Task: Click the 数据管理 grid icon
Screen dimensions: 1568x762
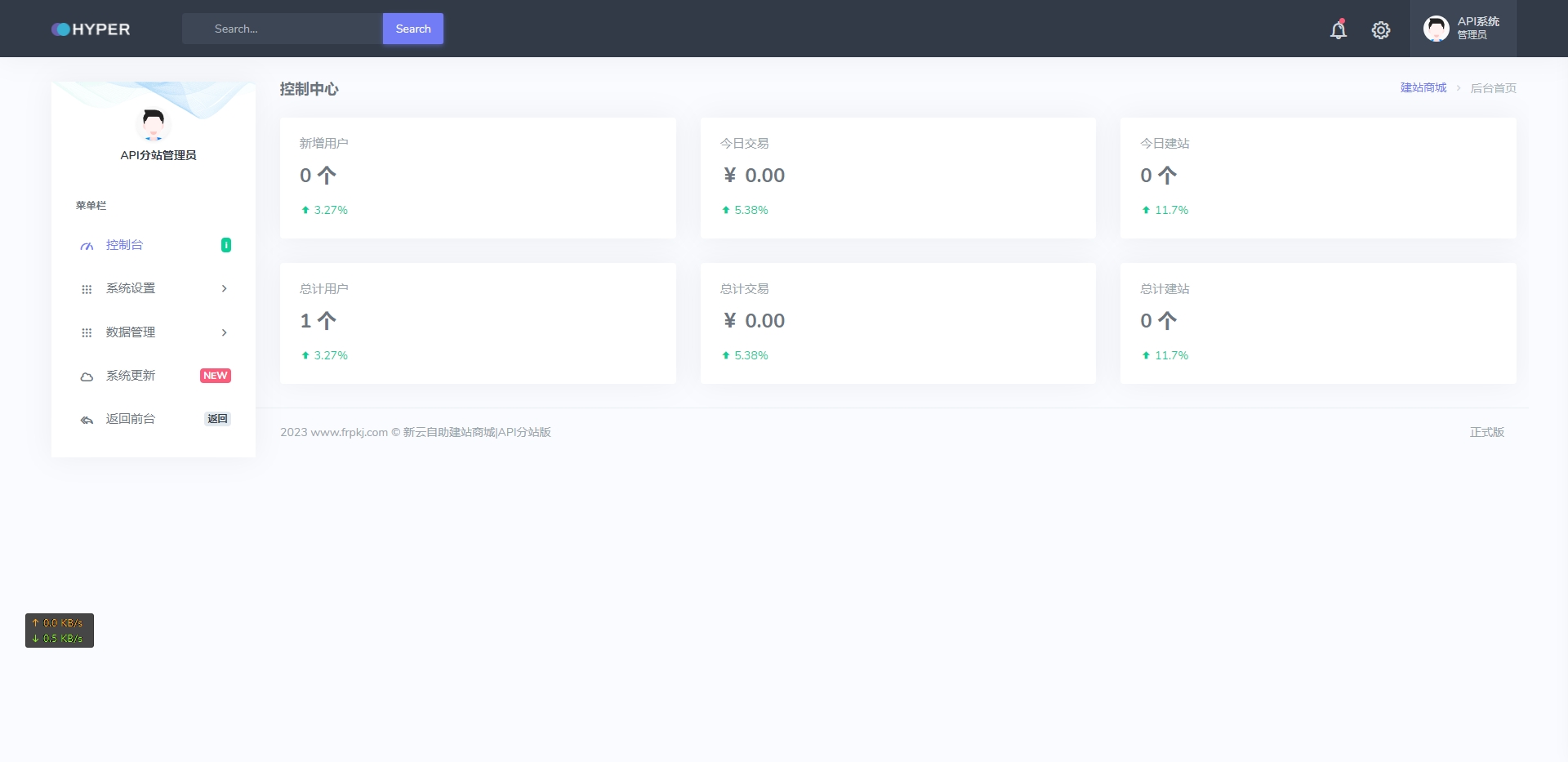Action: point(87,332)
